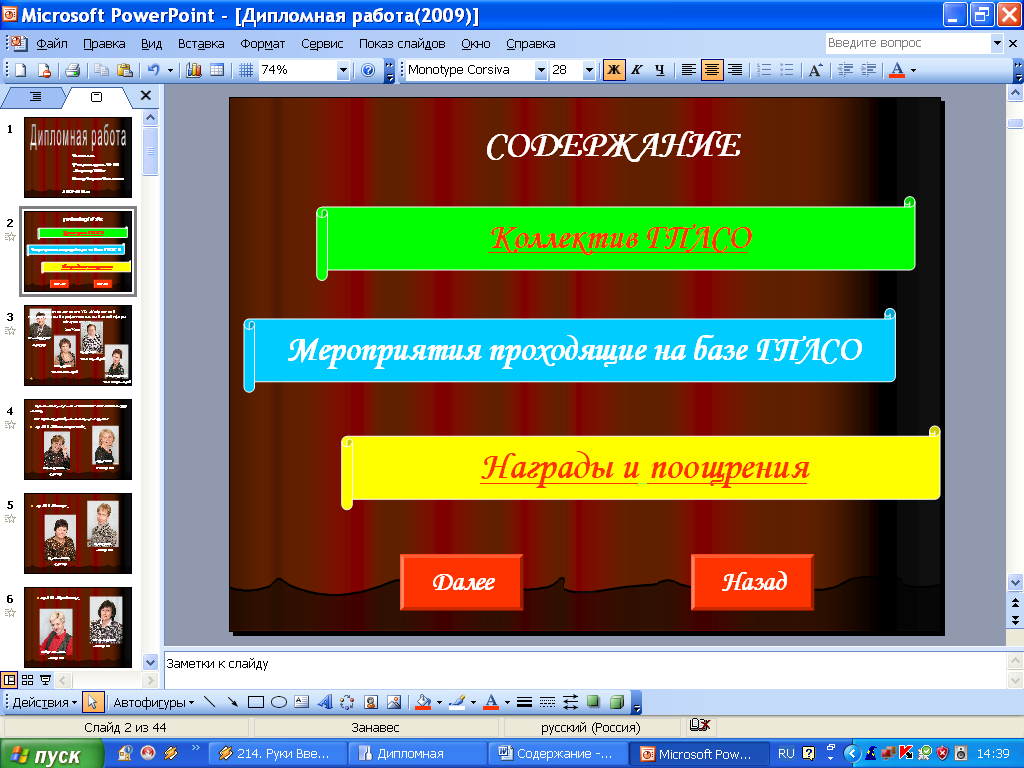Insert picture from file
Image resolution: width=1024 pixels, height=768 pixels.
[394, 702]
